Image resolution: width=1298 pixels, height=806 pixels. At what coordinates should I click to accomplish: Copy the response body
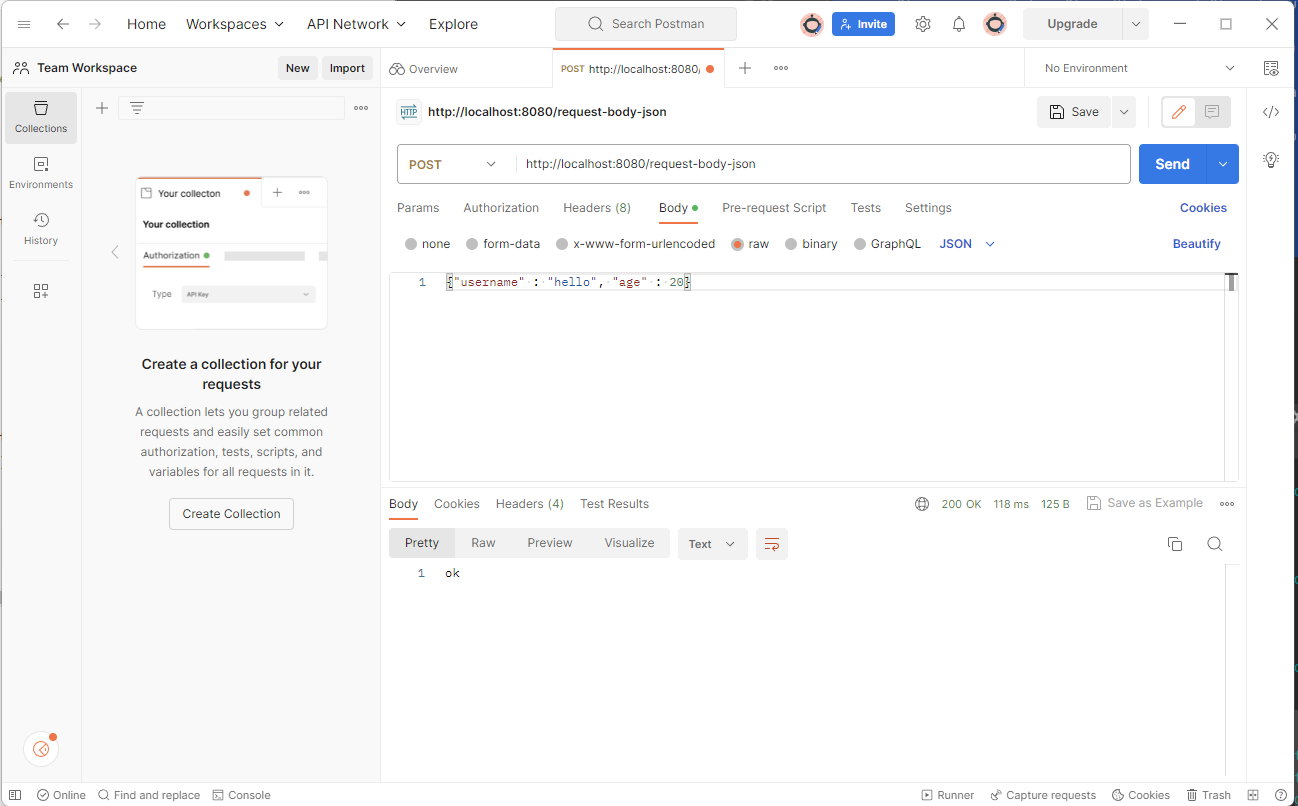tap(1175, 544)
